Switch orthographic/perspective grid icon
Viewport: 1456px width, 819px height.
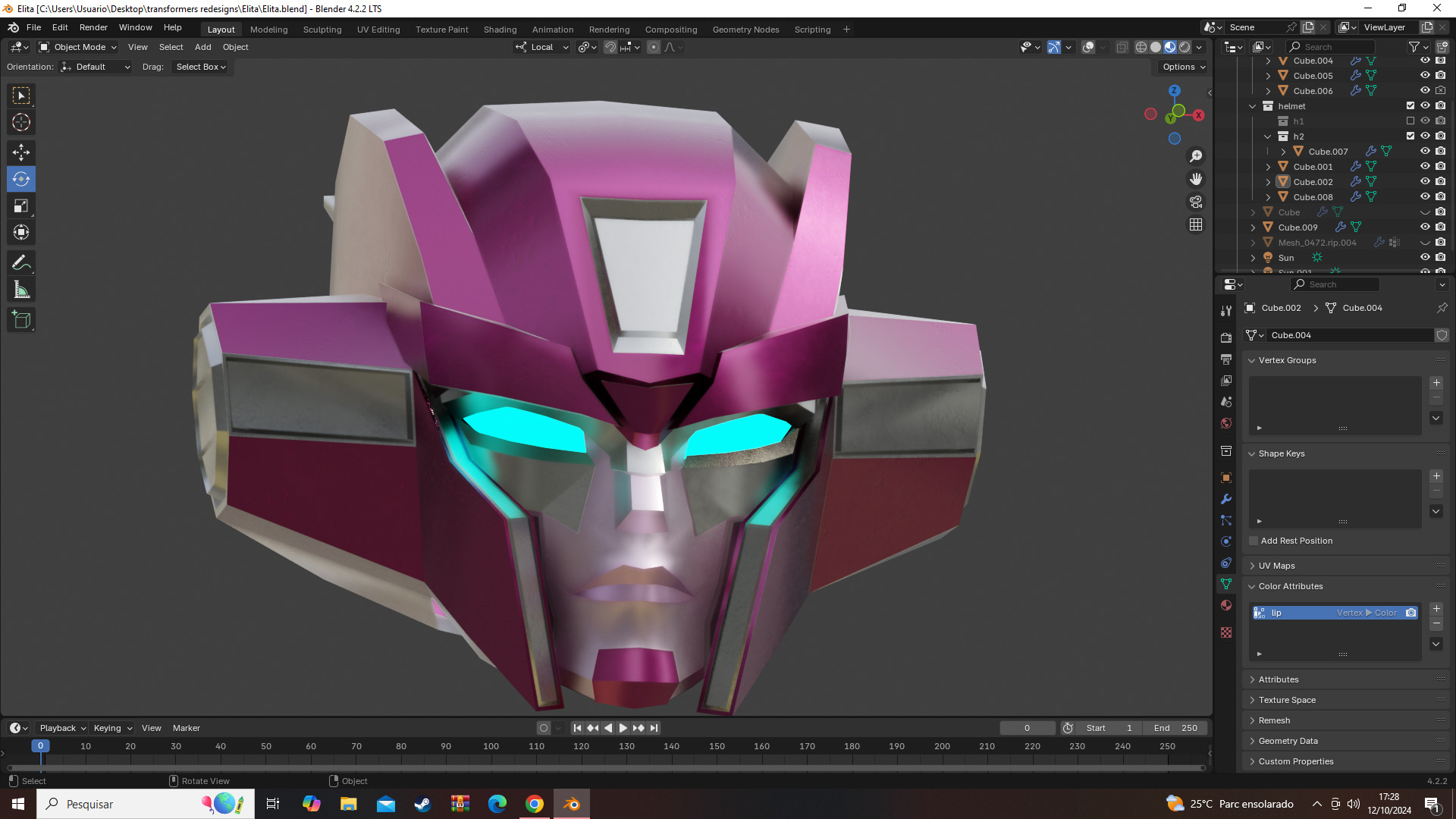[x=1196, y=224]
